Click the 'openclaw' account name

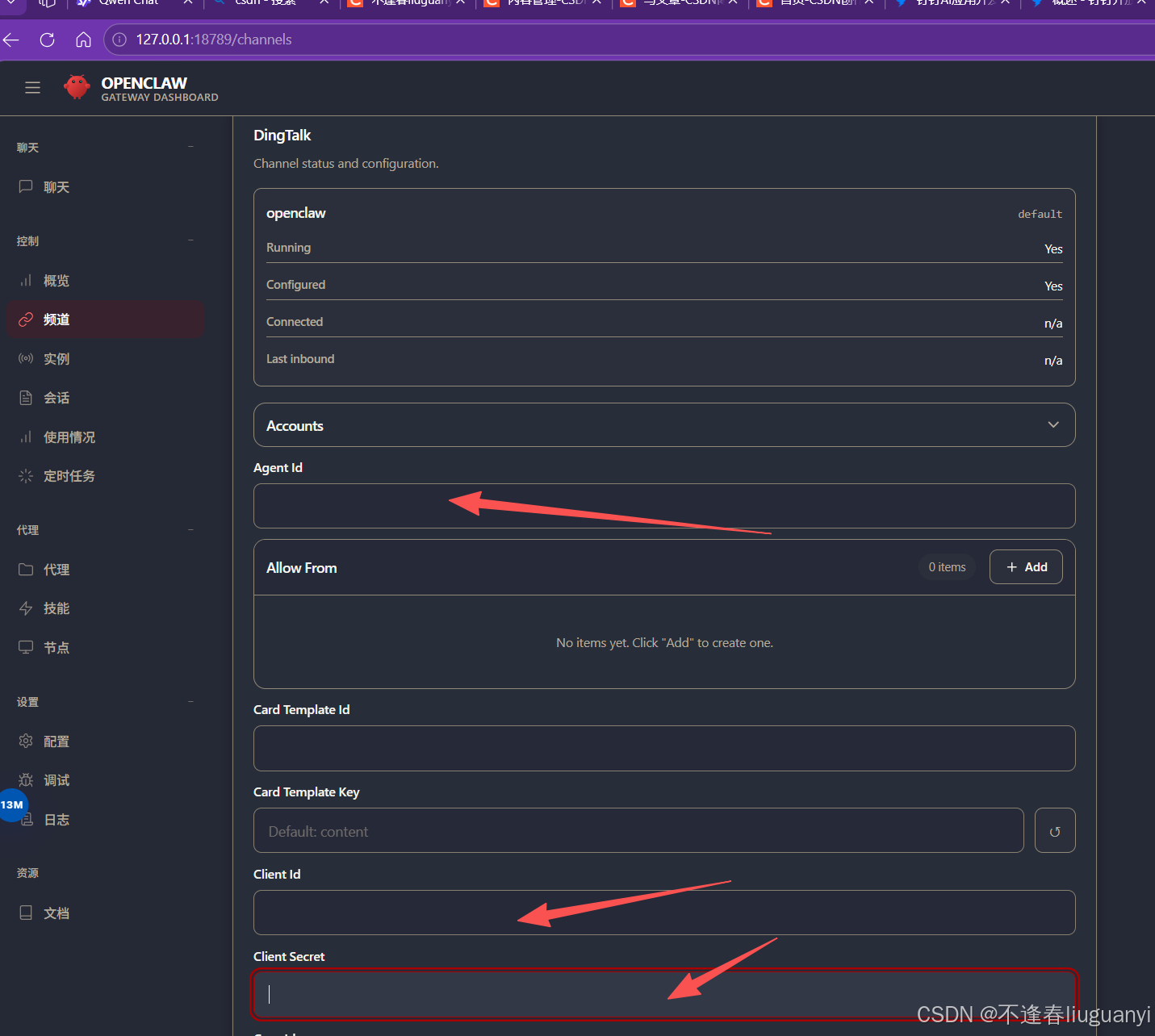296,213
